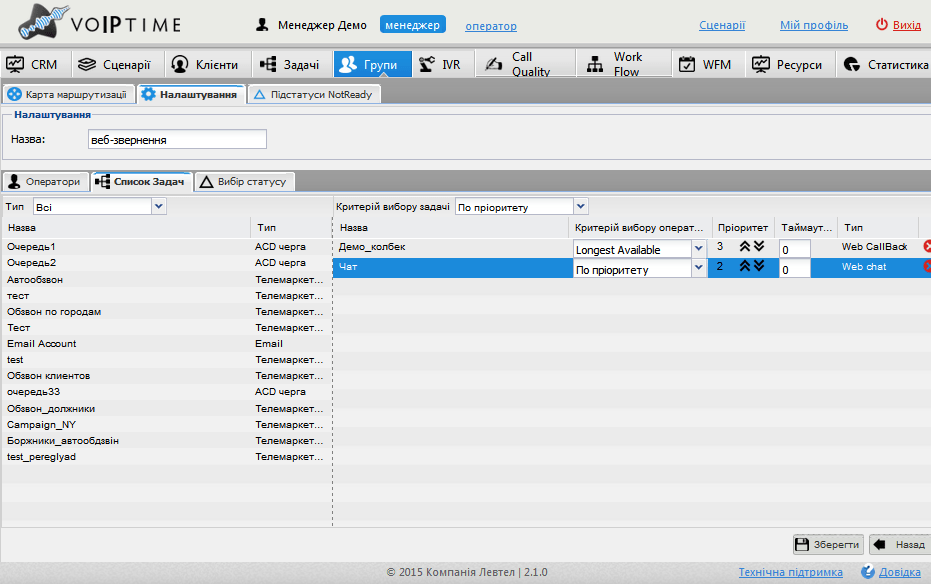Screen dimensions: 931x584
Task: Delete the Чат task row
Action: [927, 266]
